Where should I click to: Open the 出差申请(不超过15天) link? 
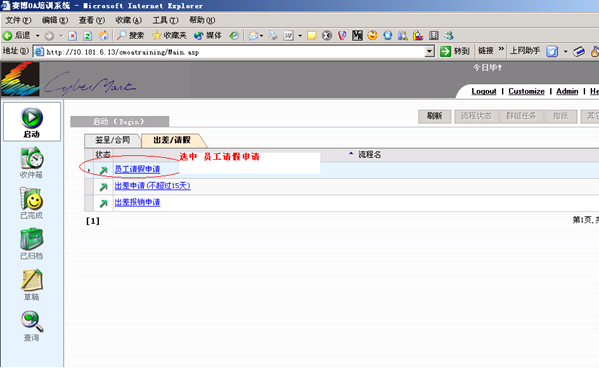point(152,186)
